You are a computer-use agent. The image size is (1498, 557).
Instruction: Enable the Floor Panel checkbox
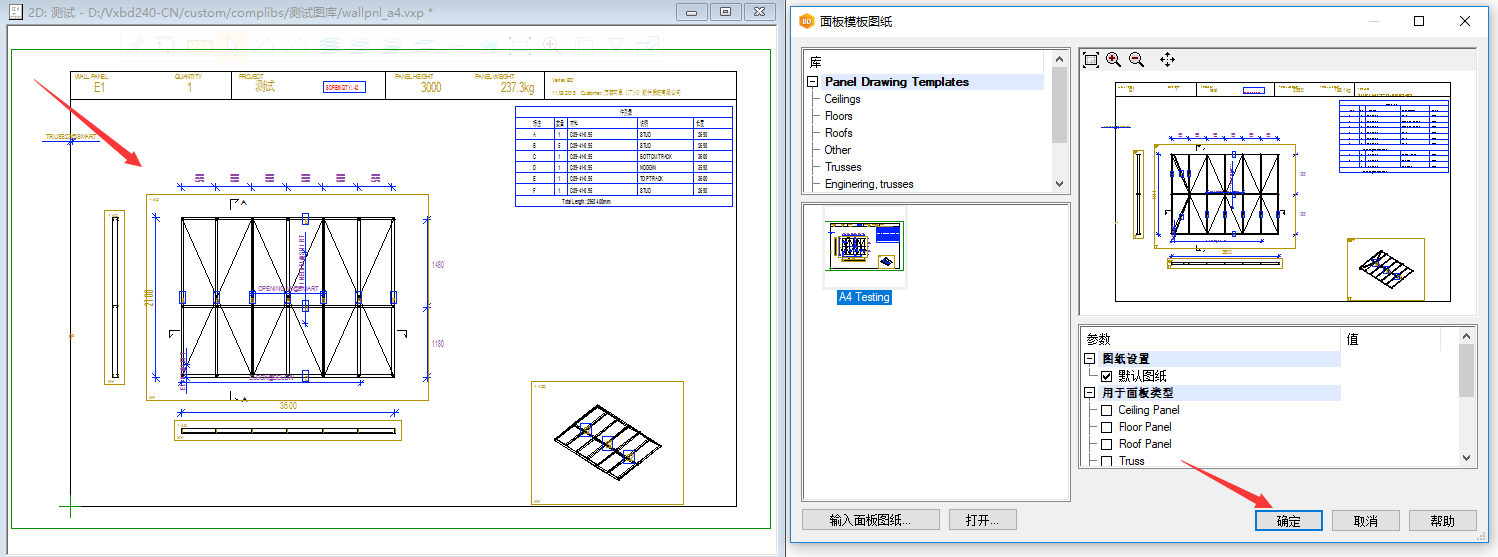tap(1107, 427)
